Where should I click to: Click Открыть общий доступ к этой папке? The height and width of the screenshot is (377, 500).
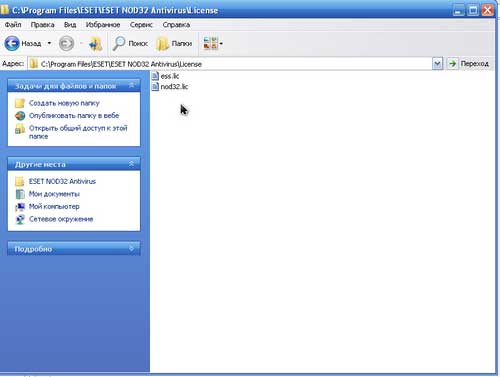coord(78,132)
